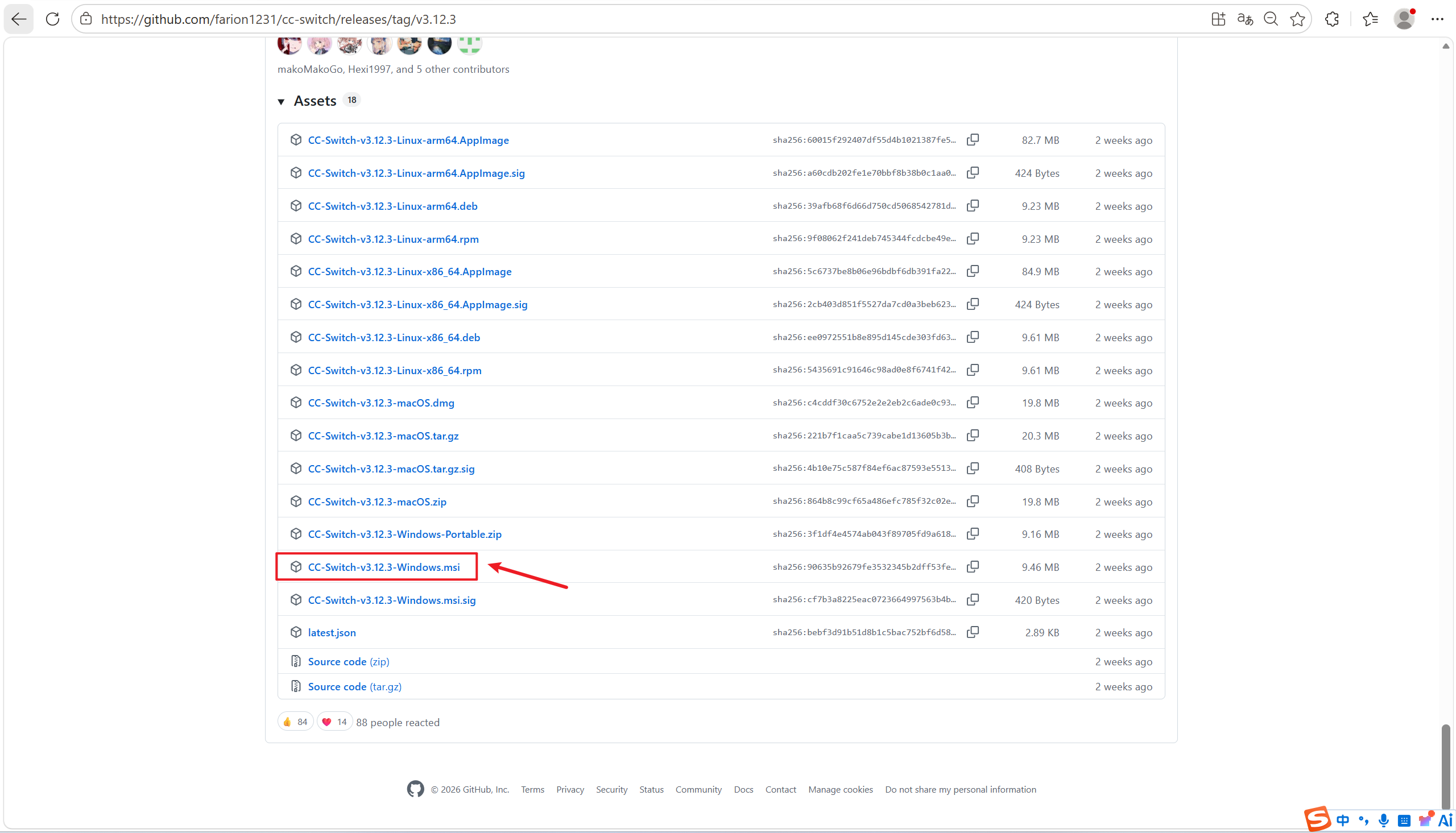Copy the sha256 hash for macOS.dmg
The height and width of the screenshot is (833, 1456).
click(x=973, y=402)
